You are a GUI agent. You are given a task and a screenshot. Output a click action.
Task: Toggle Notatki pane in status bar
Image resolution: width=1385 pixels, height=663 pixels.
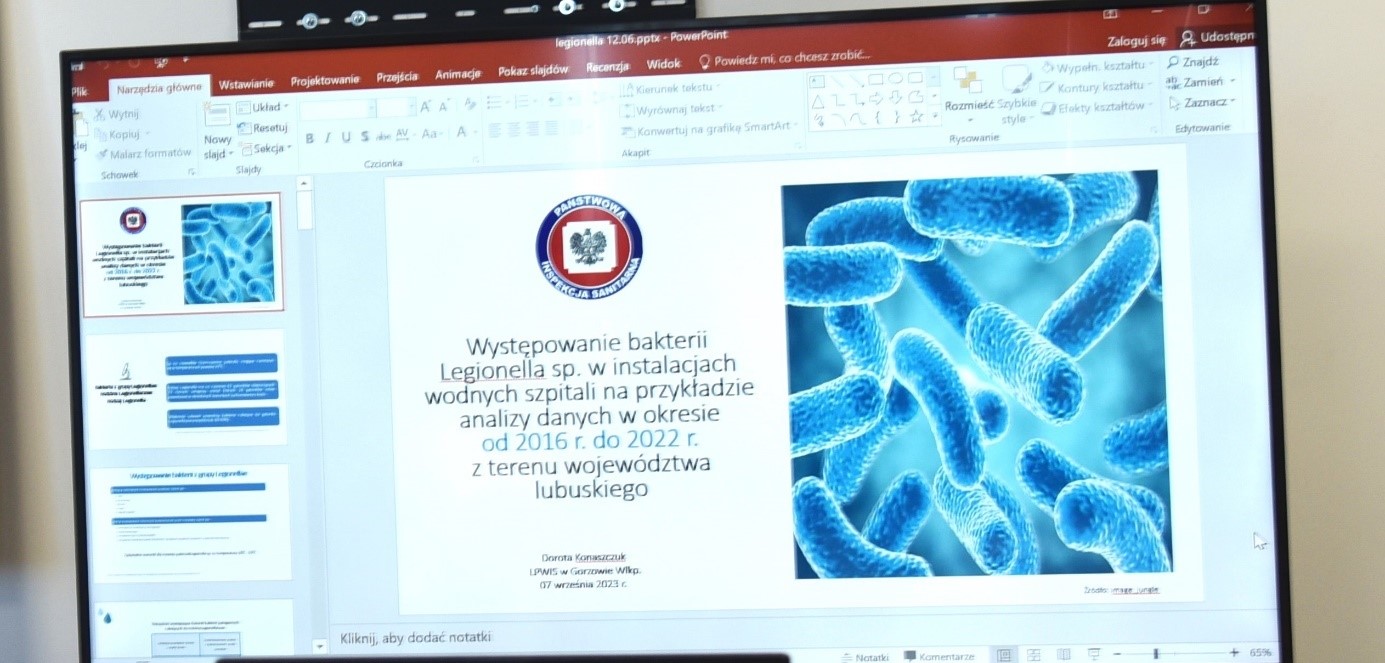(865, 657)
